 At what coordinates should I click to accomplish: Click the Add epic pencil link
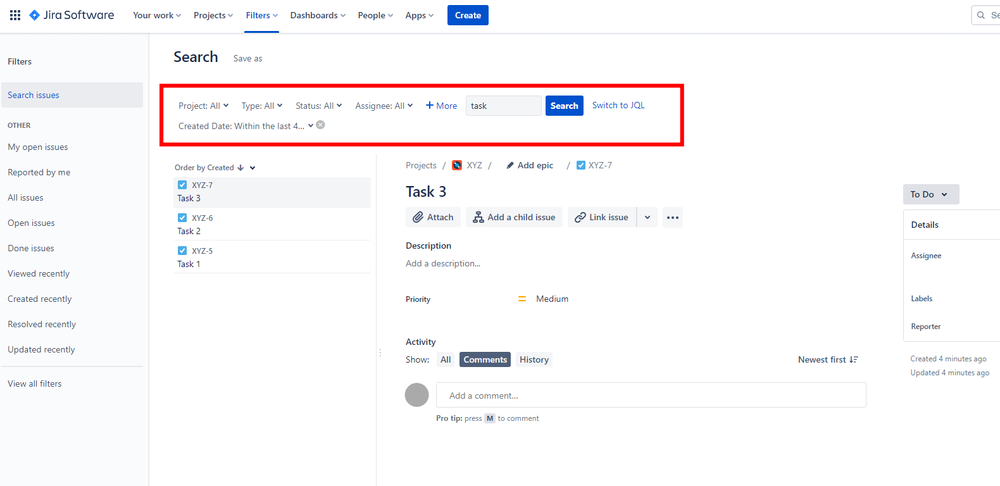[529, 165]
